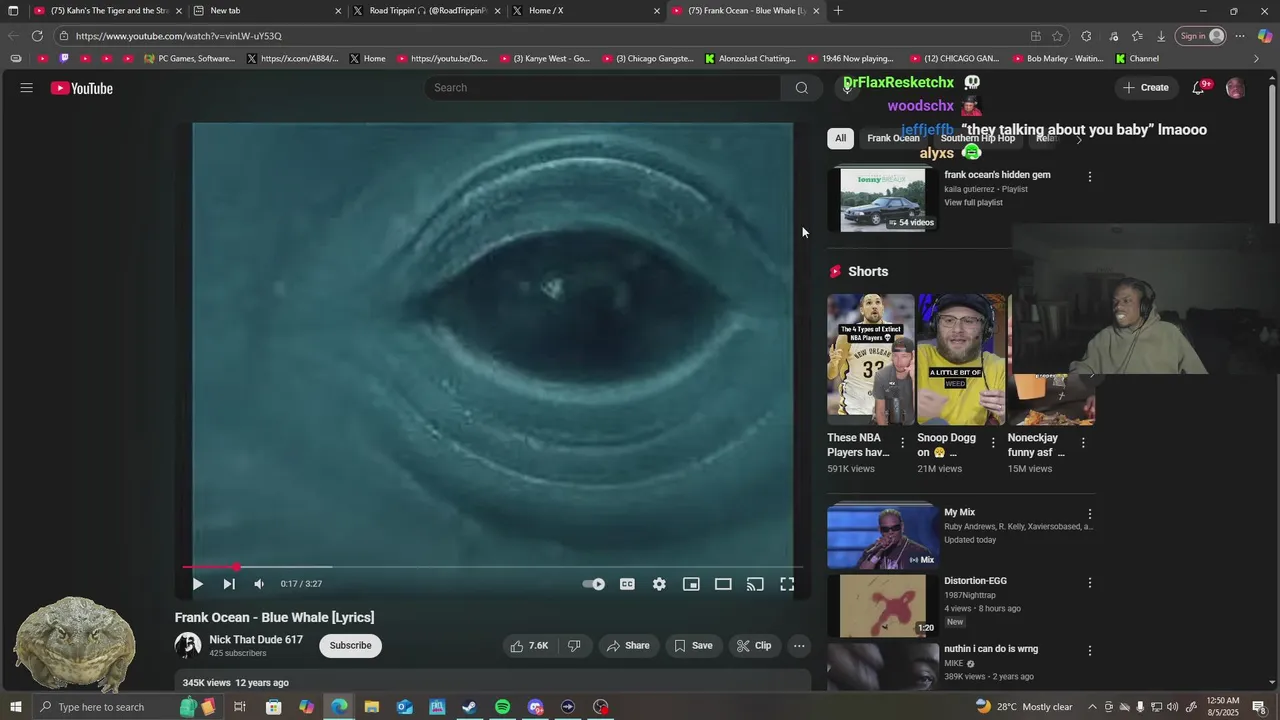The image size is (1280, 720).
Task: Open Nick That Dude 617 channel name
Action: (256, 640)
